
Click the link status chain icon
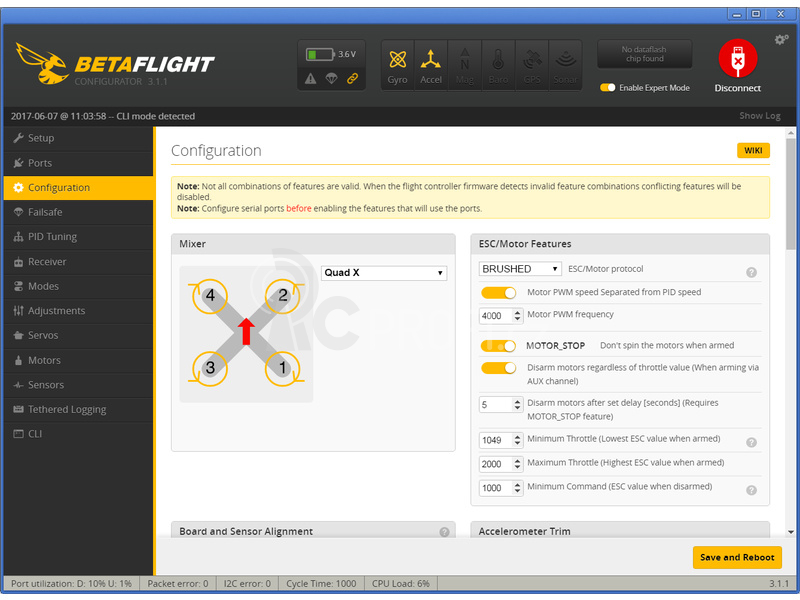point(353,79)
